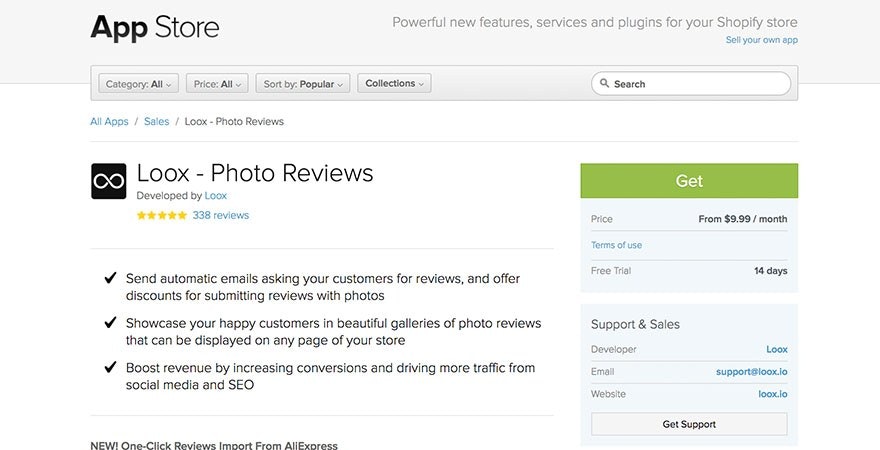Click the five-star rating icons

pyautogui.click(x=161, y=215)
